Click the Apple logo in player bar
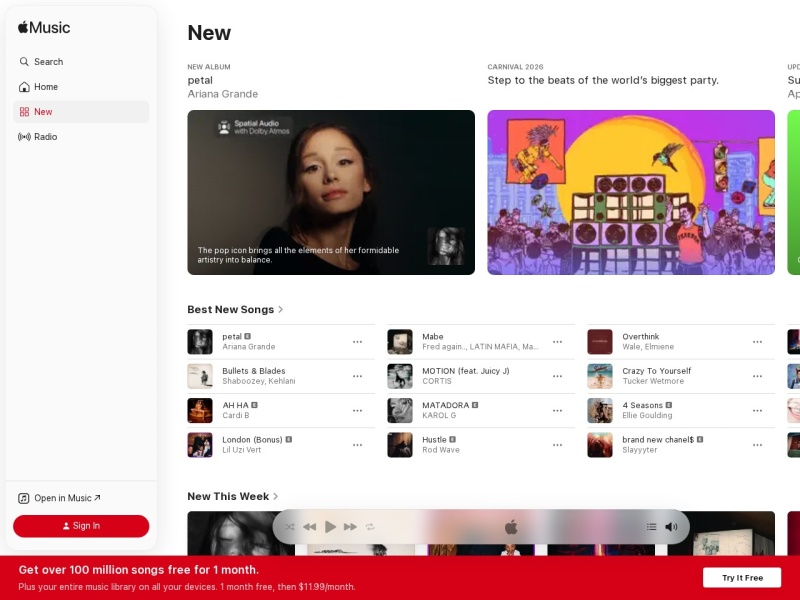Viewport: 800px width, 600px height. pos(511,527)
